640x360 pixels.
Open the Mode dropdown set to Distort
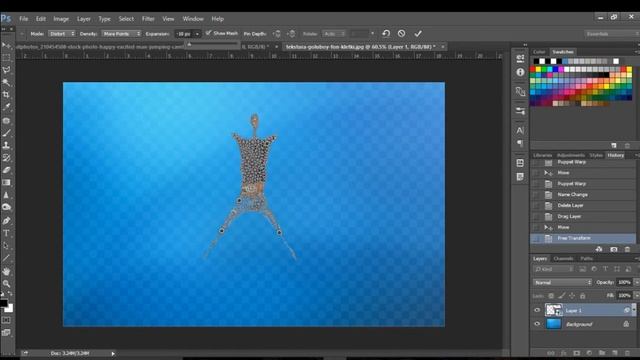pos(62,33)
